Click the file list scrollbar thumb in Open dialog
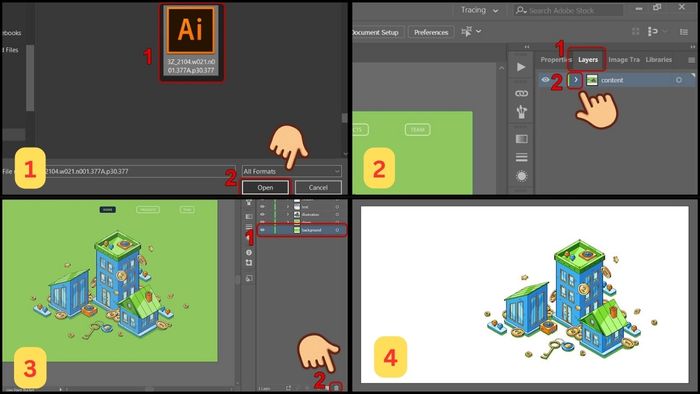The width and height of the screenshot is (700, 394). pyautogui.click(x=344, y=118)
